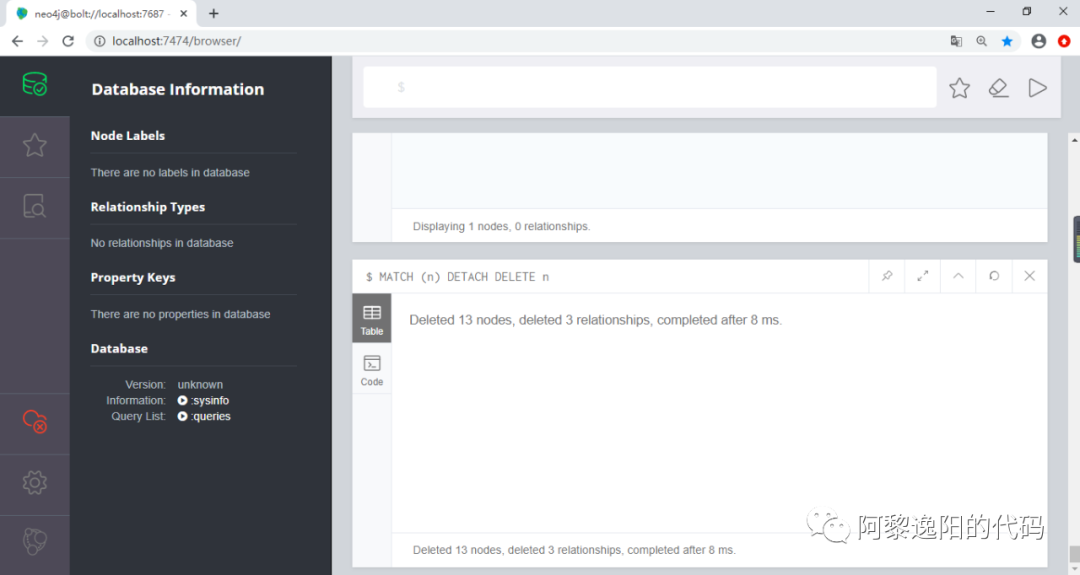The width and height of the screenshot is (1080, 575).
Task: Reload the page
Action: (x=68, y=41)
